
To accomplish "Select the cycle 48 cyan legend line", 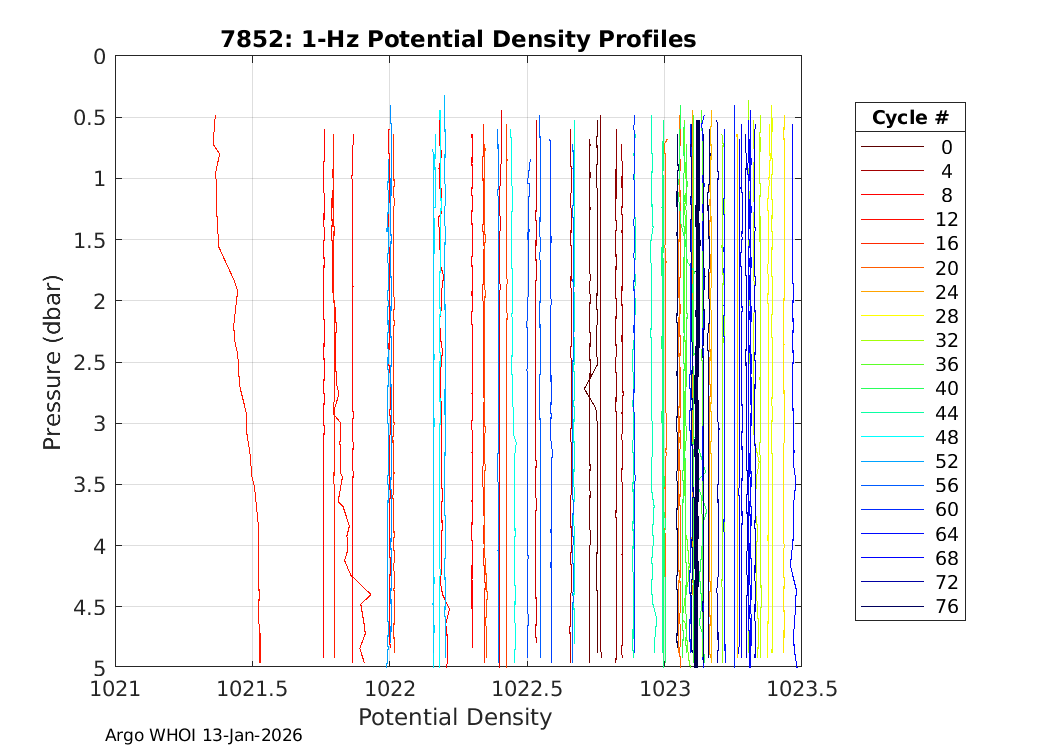I will coord(892,437).
